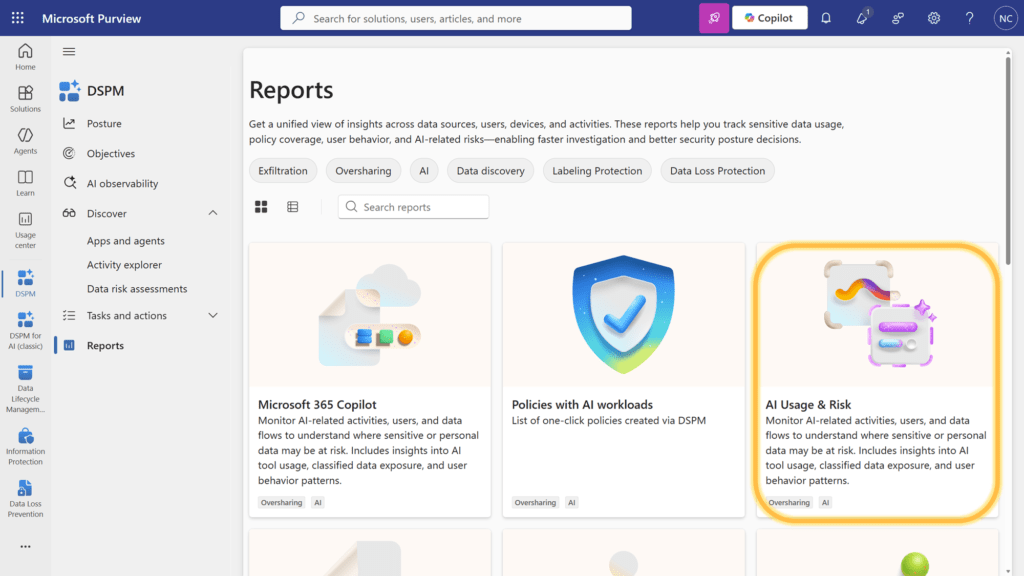1024x576 pixels.
Task: Open the Help question mark
Action: 970,18
